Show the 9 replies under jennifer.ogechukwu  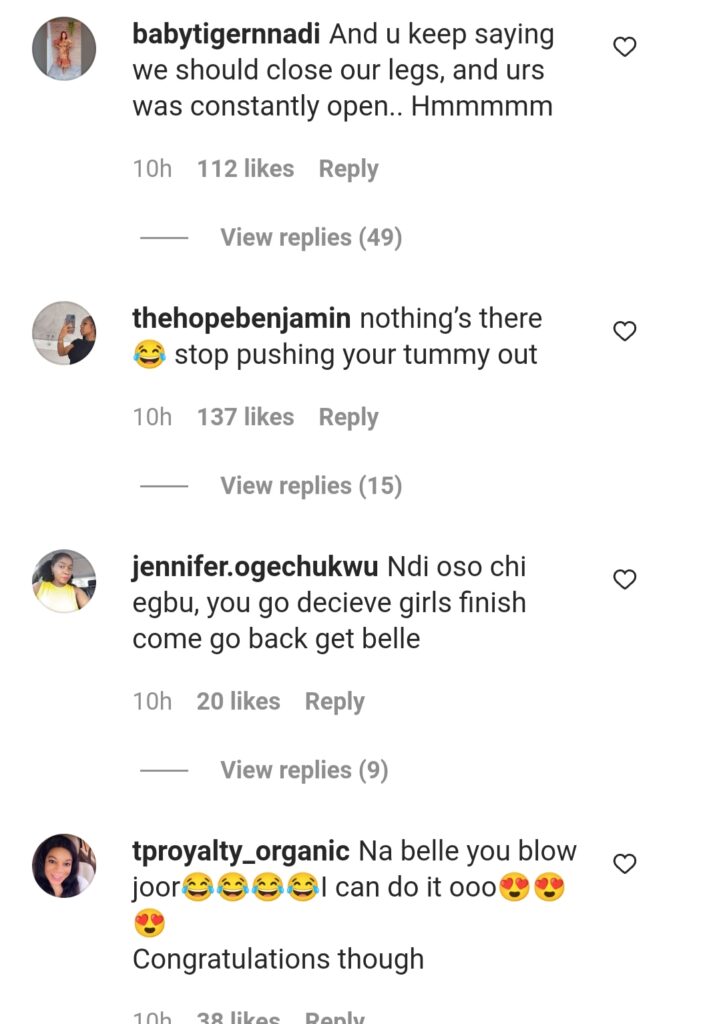click(x=304, y=770)
